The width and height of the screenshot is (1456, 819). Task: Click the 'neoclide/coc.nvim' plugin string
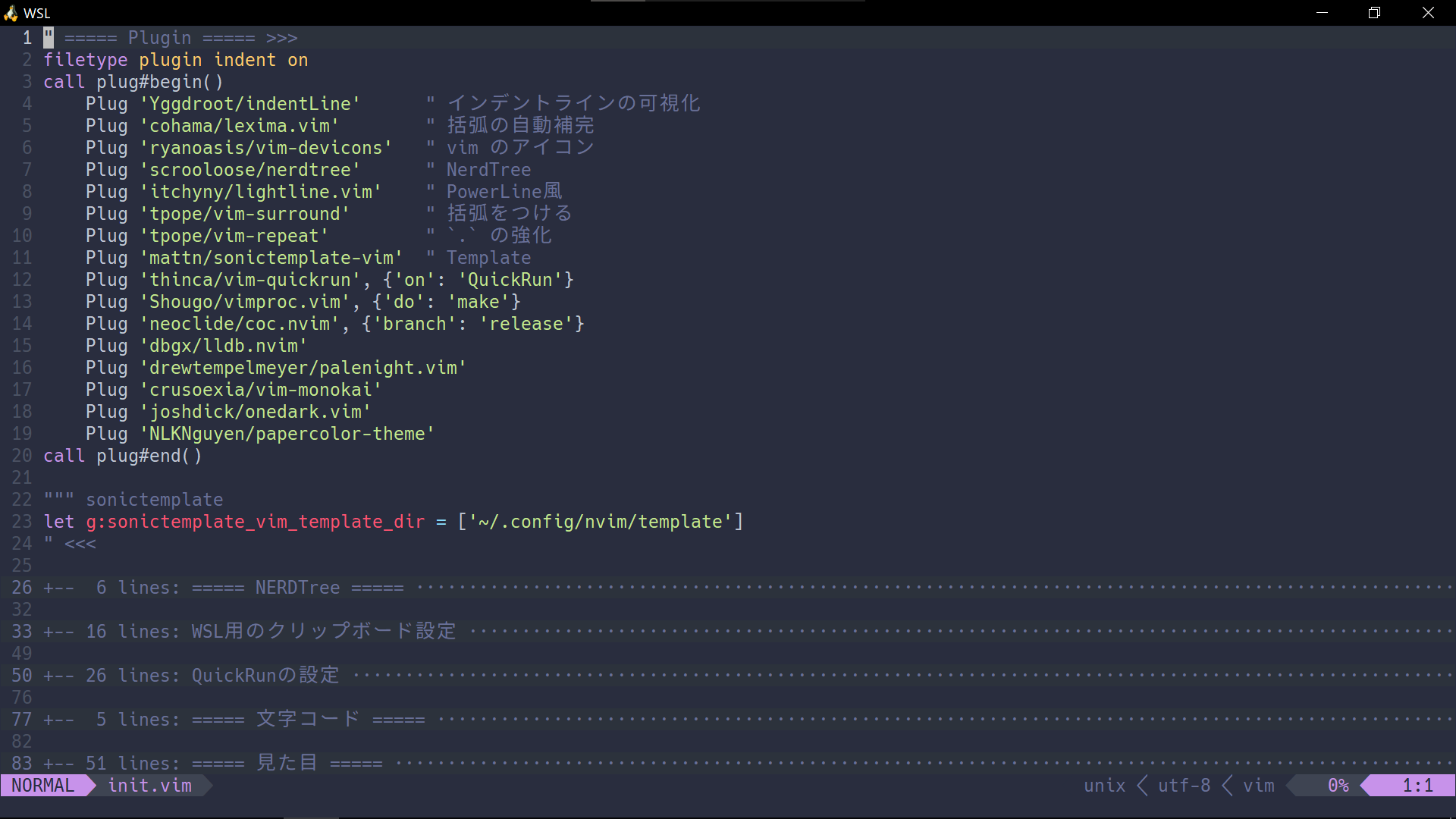point(240,324)
